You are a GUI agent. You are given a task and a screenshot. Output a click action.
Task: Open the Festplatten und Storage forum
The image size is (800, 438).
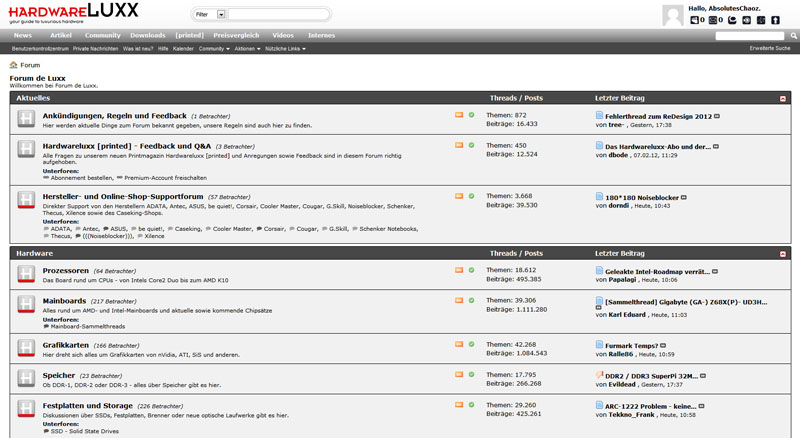(x=88, y=406)
